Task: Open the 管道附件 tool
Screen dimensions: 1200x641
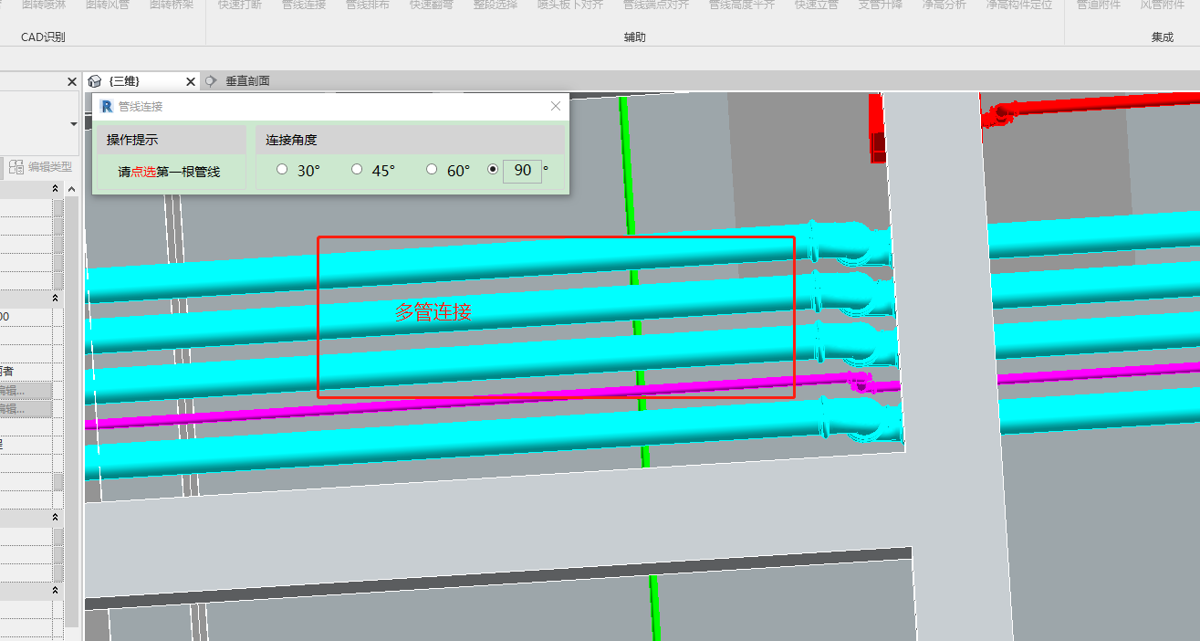Action: (x=1098, y=5)
